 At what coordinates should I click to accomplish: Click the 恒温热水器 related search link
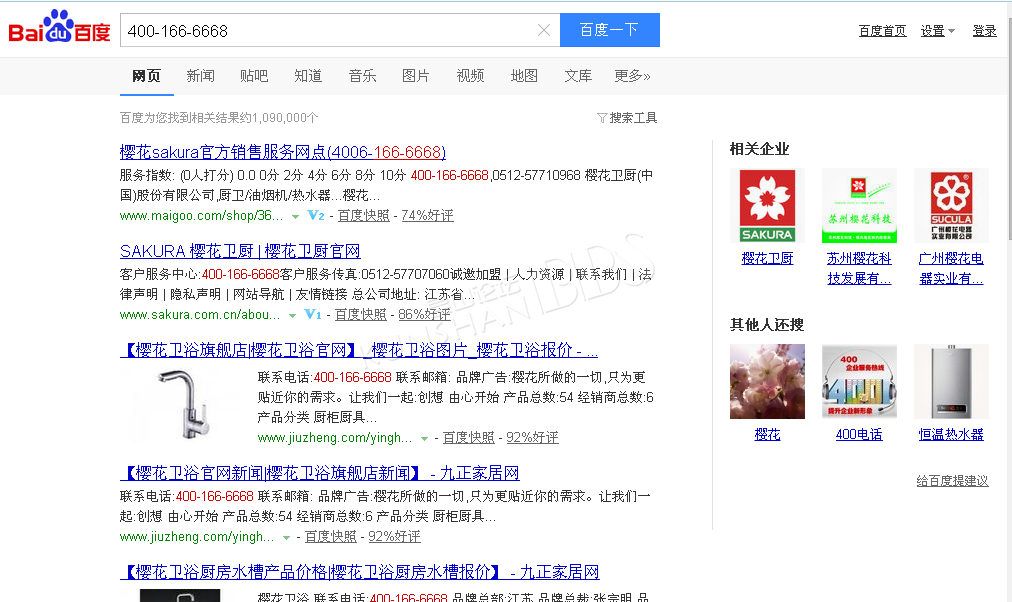(x=951, y=435)
